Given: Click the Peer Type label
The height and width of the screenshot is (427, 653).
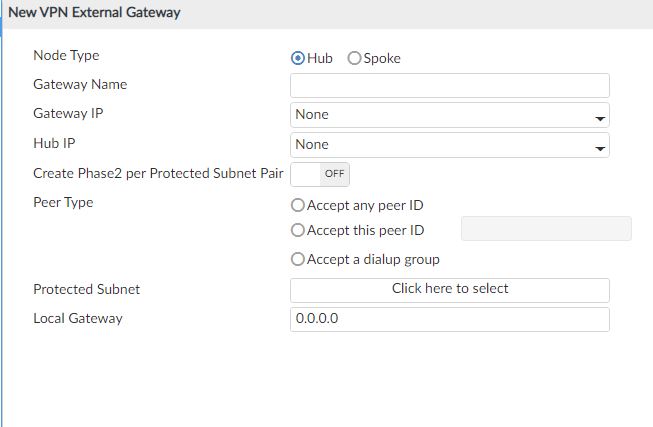Looking at the screenshot, I should click(x=63, y=203).
